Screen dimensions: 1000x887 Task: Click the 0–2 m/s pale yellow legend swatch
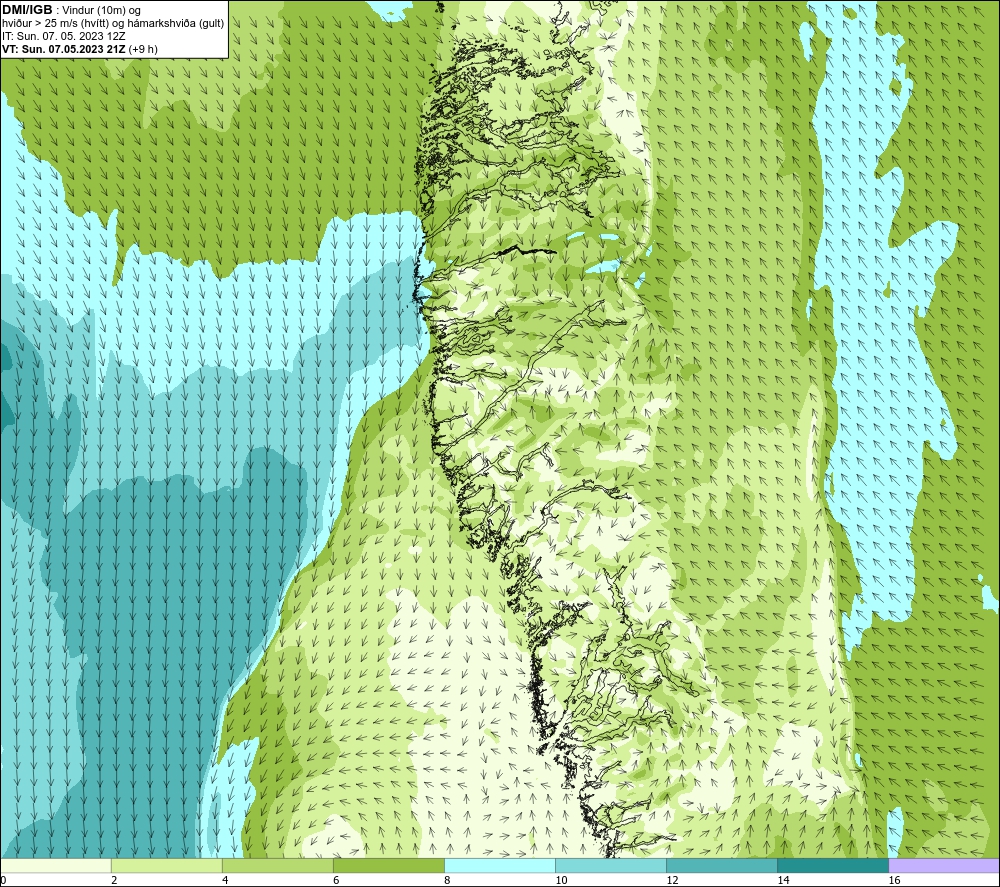point(56,865)
